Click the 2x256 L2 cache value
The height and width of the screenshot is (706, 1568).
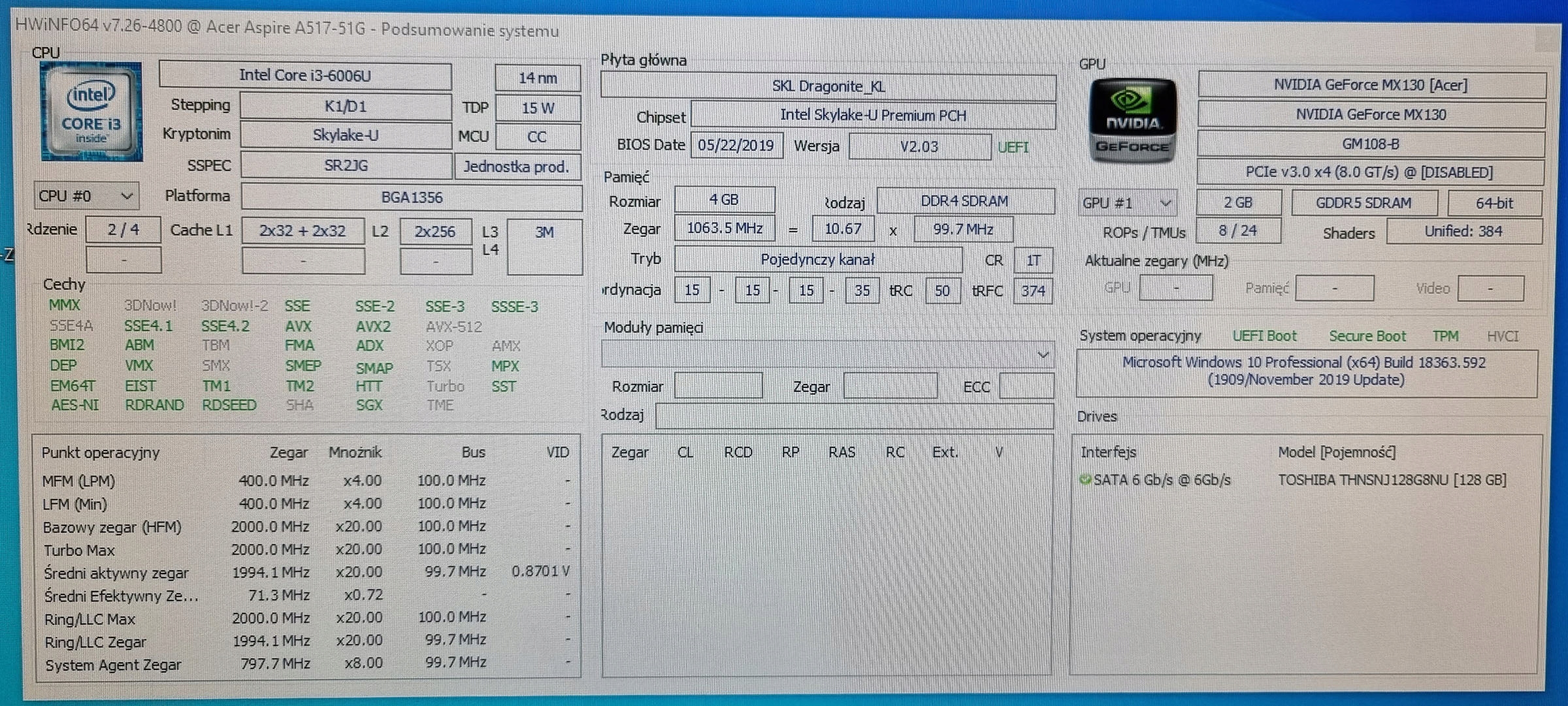click(436, 232)
